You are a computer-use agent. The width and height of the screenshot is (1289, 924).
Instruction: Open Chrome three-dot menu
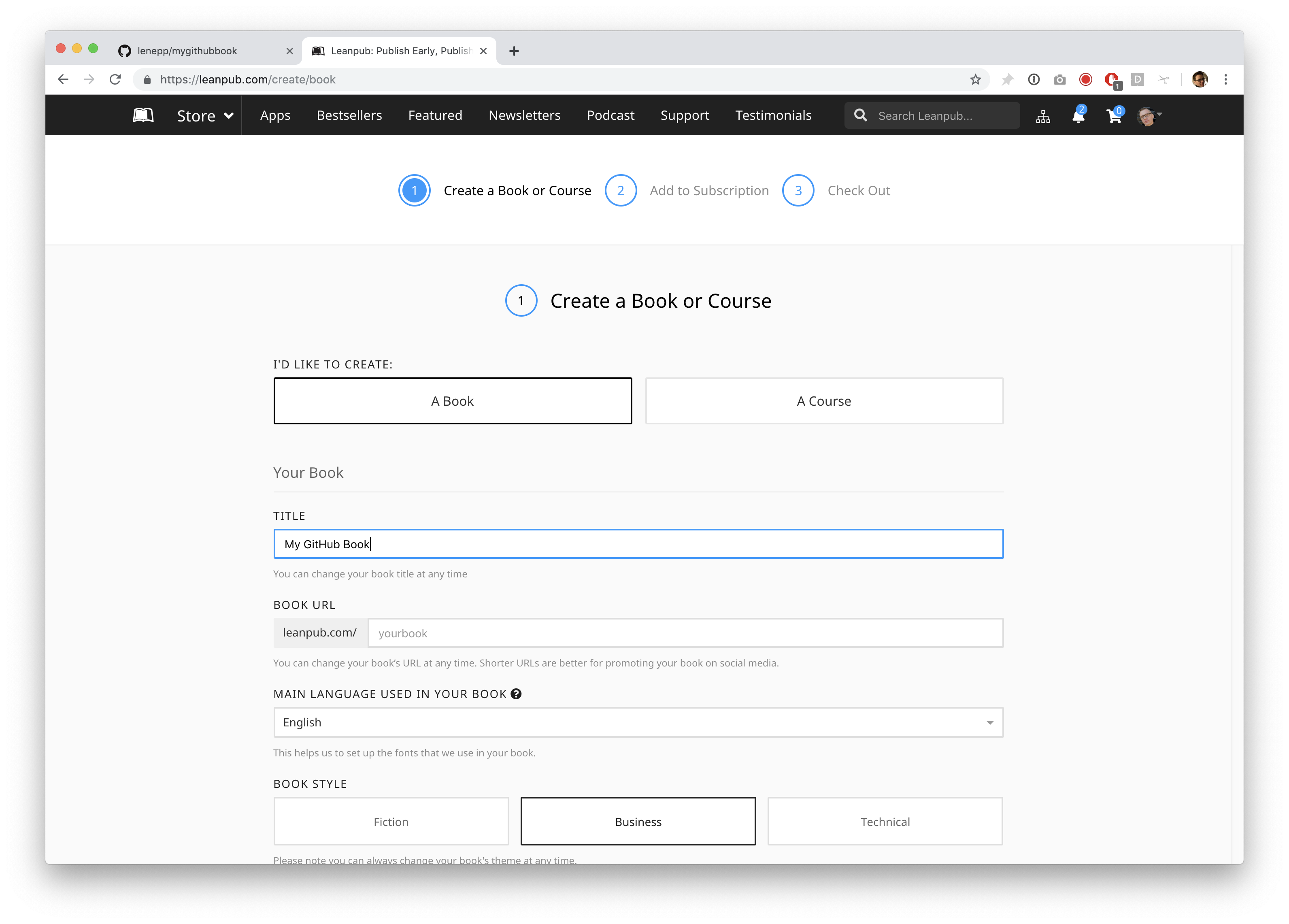click(1226, 80)
